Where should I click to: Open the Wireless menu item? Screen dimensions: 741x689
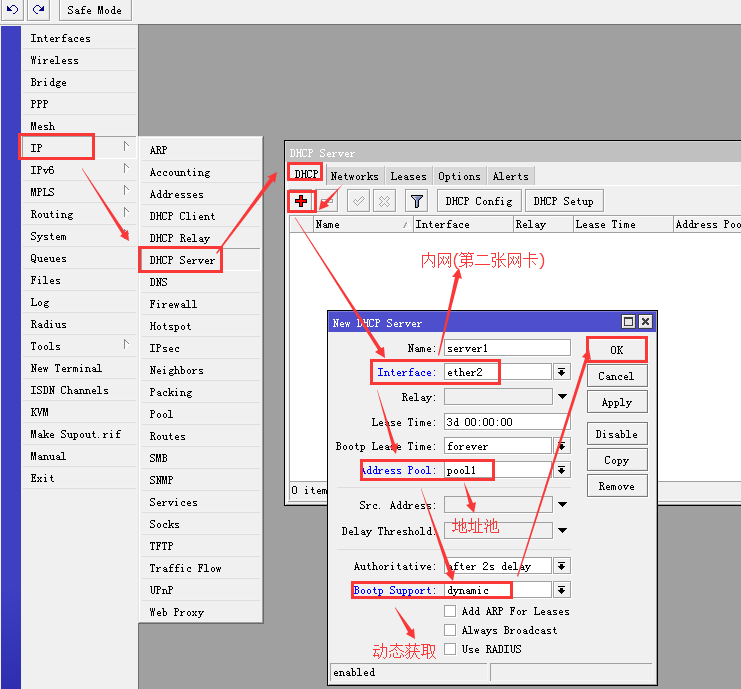(x=79, y=60)
